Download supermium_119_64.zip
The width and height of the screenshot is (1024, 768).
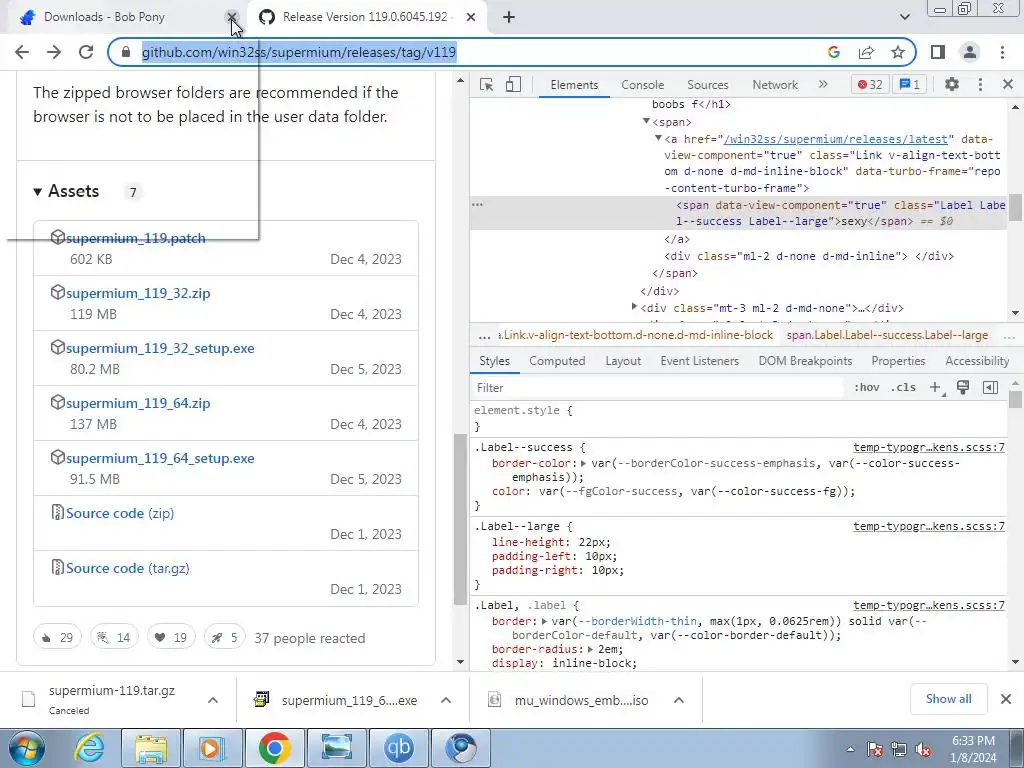pos(138,403)
